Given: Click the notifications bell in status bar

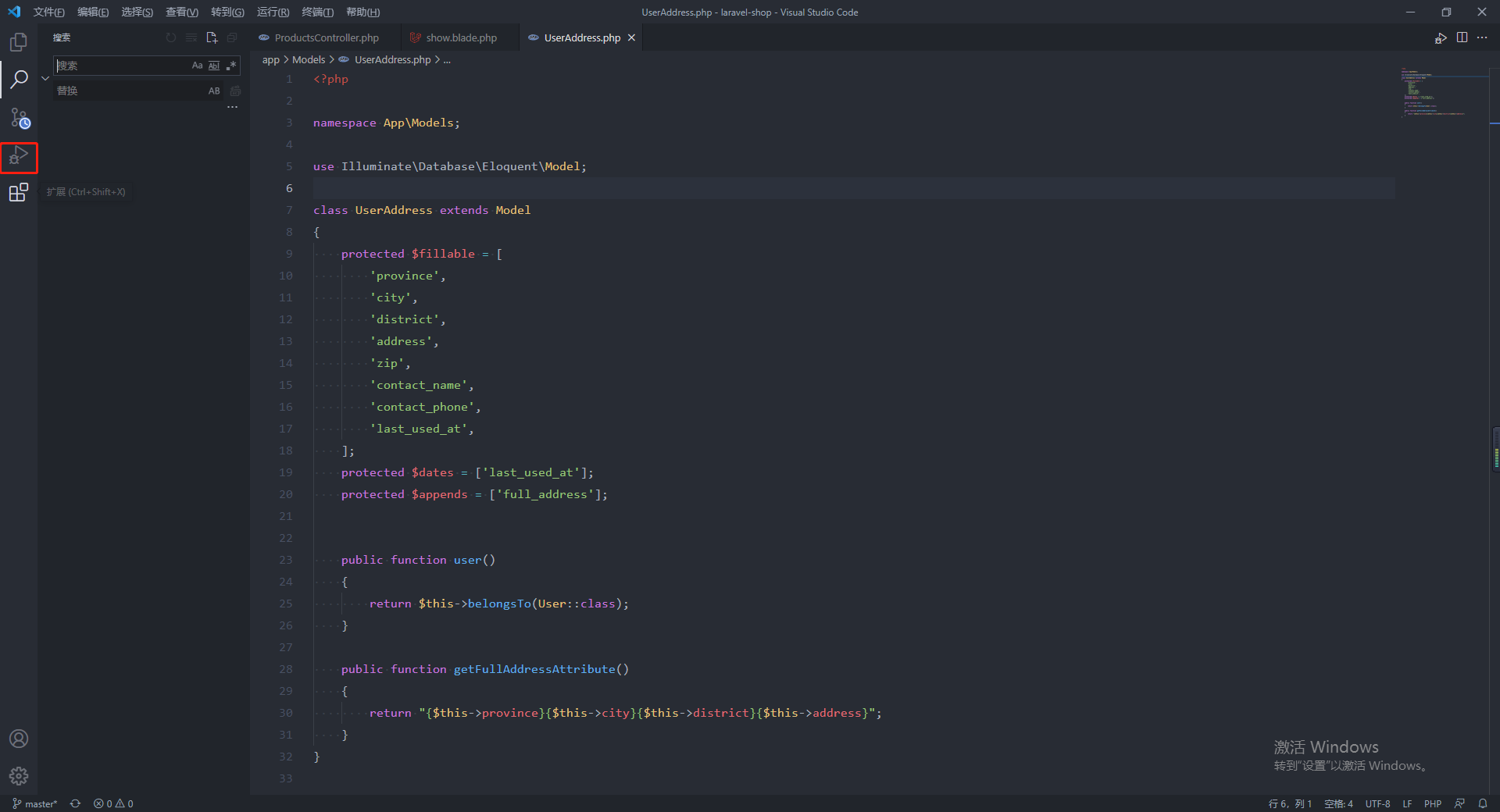Looking at the screenshot, I should pos(1482,803).
